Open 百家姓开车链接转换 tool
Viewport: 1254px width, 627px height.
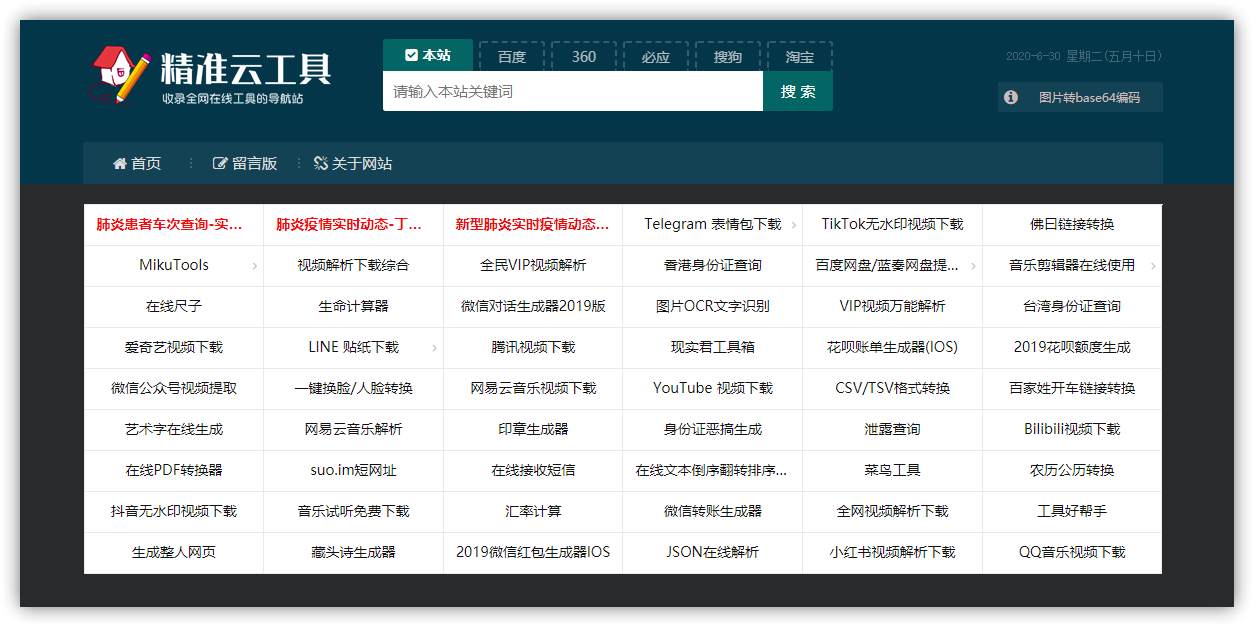point(1072,389)
